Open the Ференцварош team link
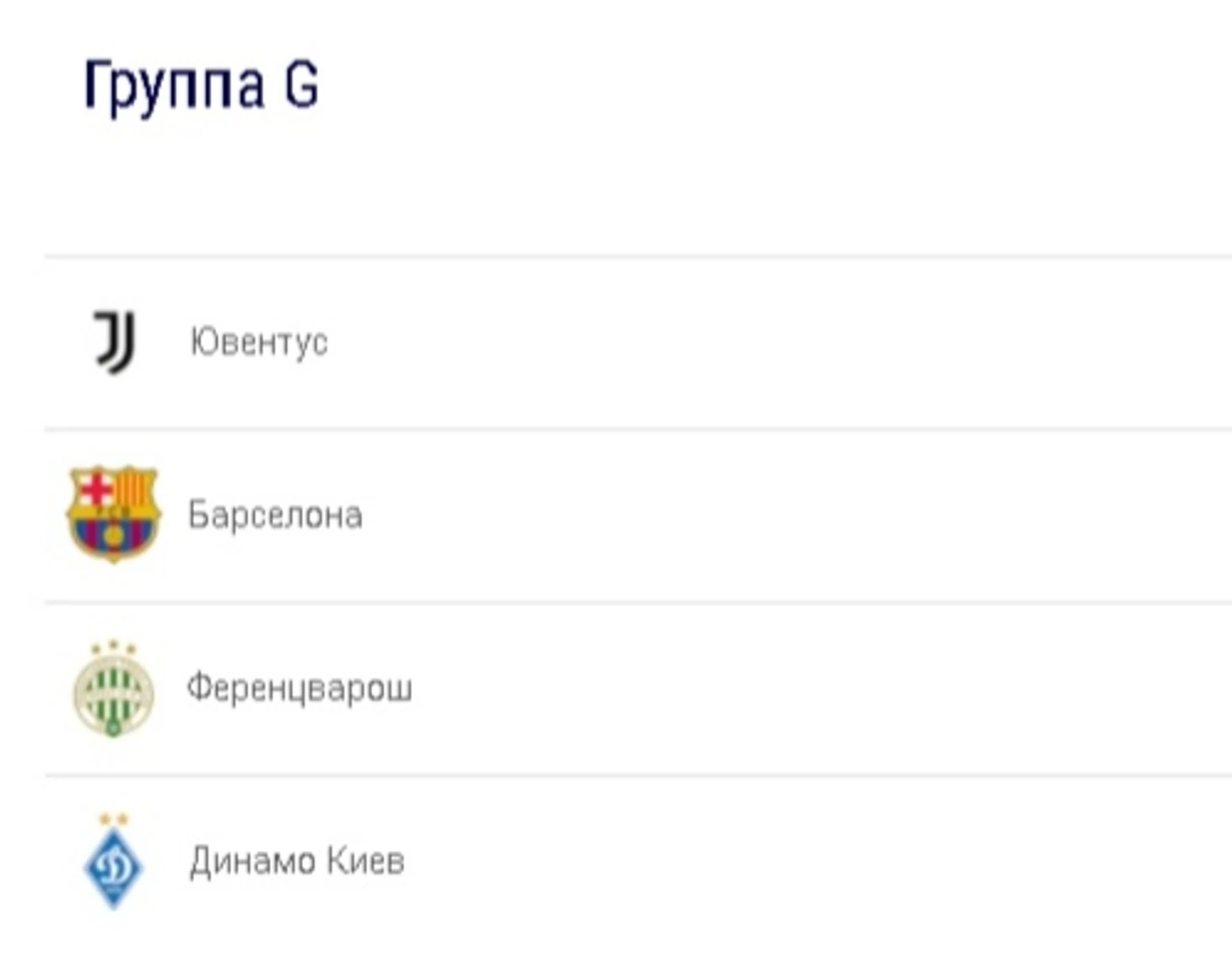The image size is (1232, 958). tap(299, 688)
